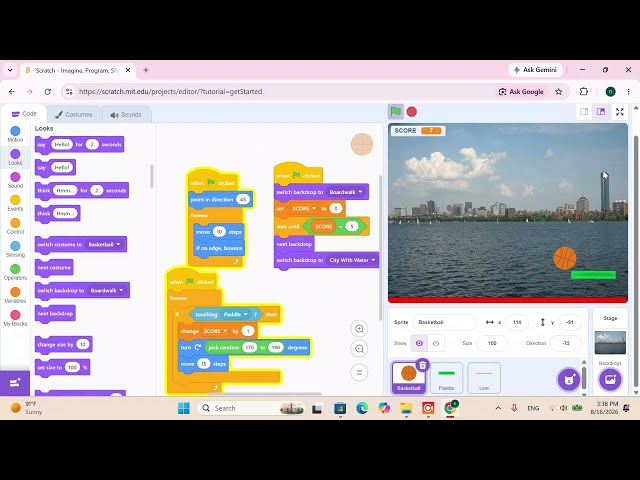Open SCORE dropdown in set block

[304, 209]
